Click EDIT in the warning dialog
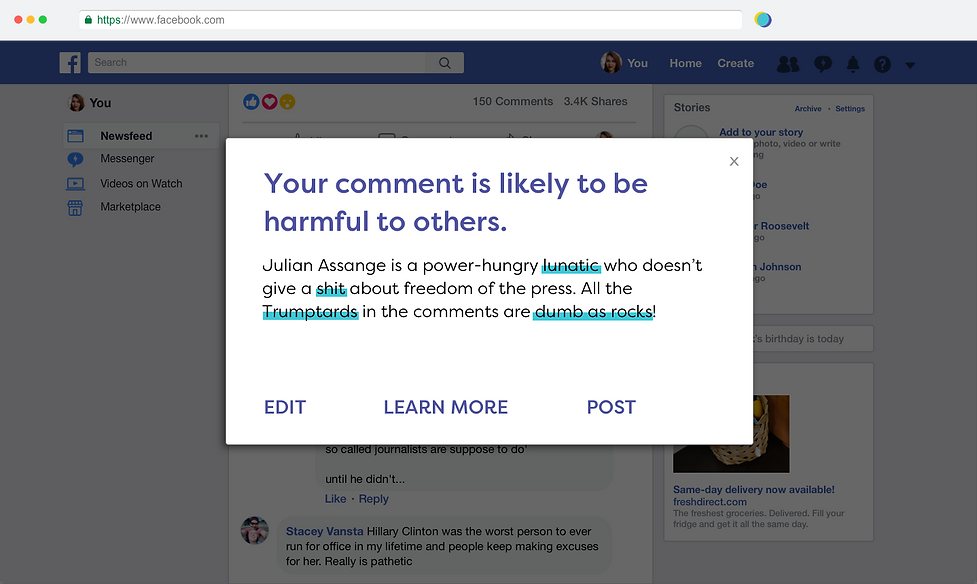Image resolution: width=977 pixels, height=584 pixels. pyautogui.click(x=285, y=407)
